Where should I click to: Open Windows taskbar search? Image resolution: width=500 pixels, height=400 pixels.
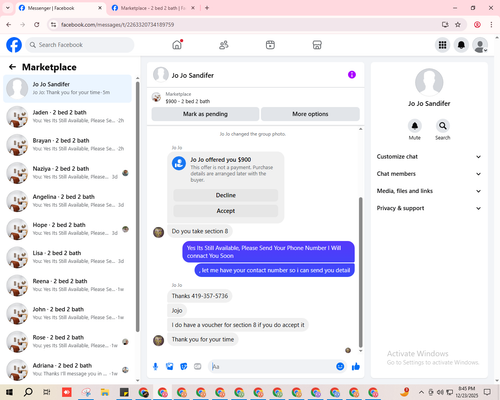pos(28,392)
